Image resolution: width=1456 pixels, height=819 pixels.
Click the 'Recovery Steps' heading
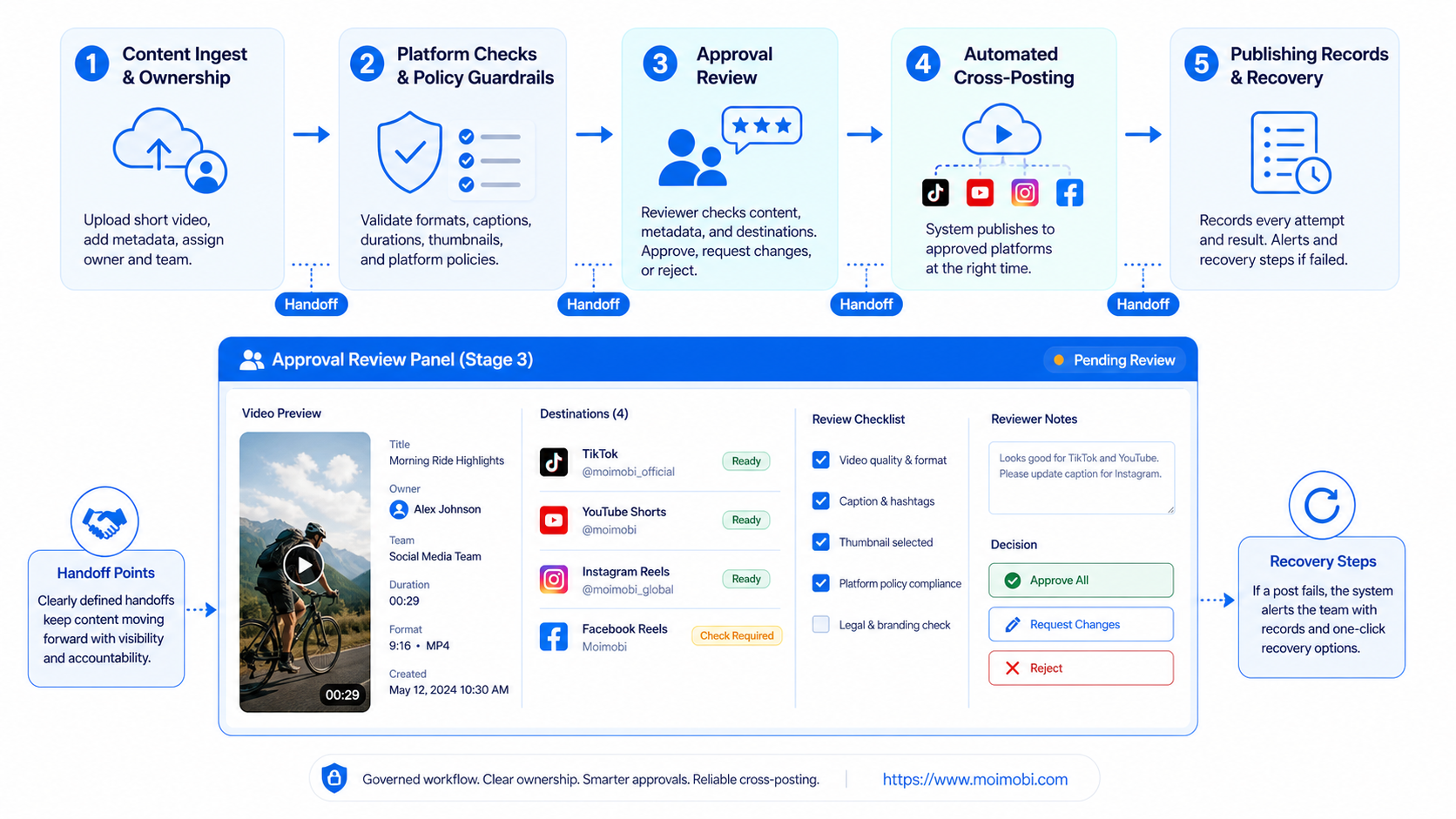(x=1323, y=561)
